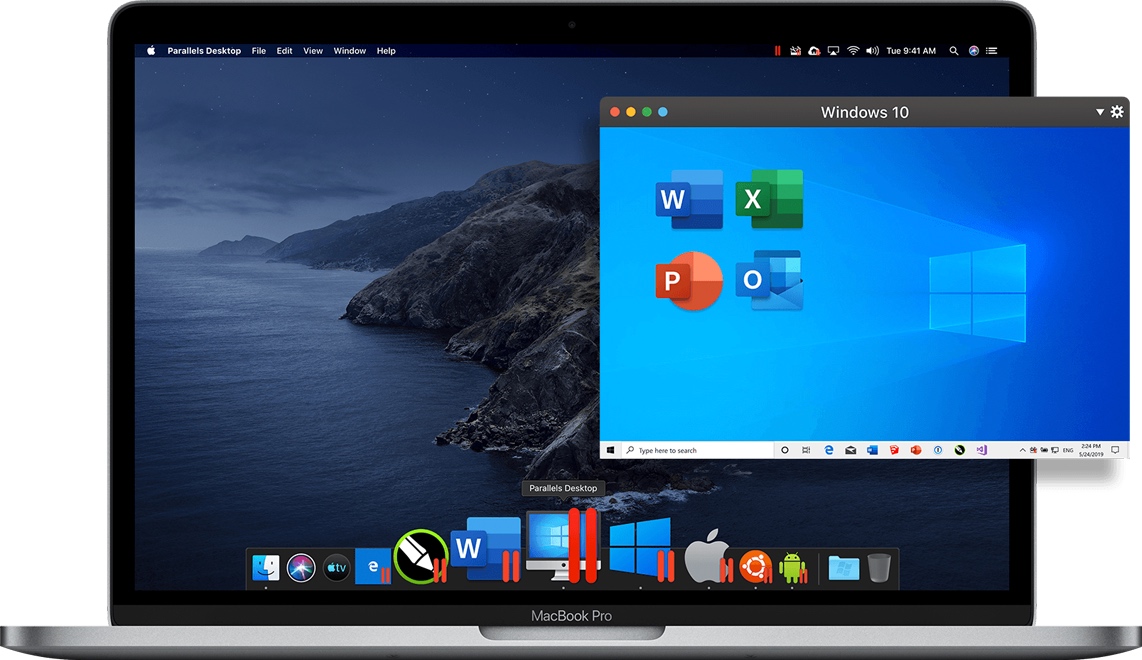Open the Parallels VM settings gear
This screenshot has height=660, width=1142.
(x=1117, y=112)
